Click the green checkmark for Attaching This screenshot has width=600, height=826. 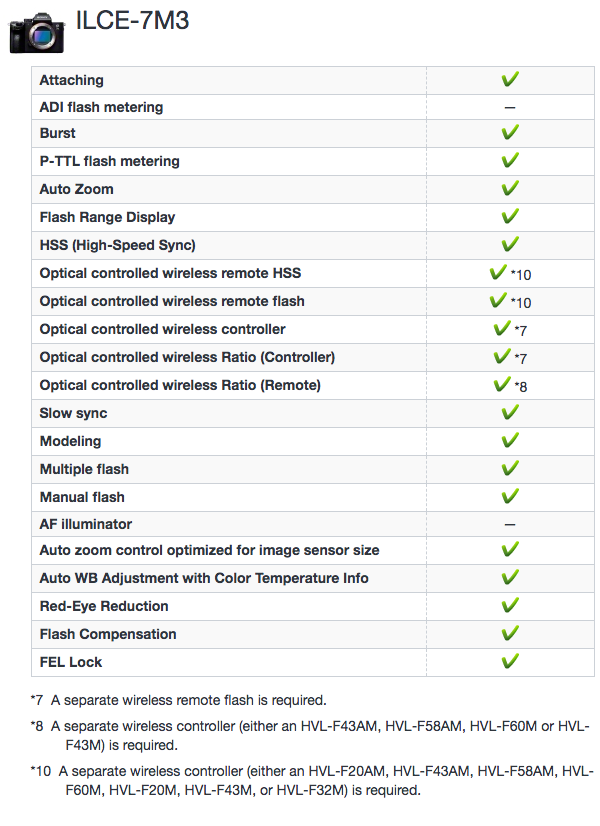510,80
